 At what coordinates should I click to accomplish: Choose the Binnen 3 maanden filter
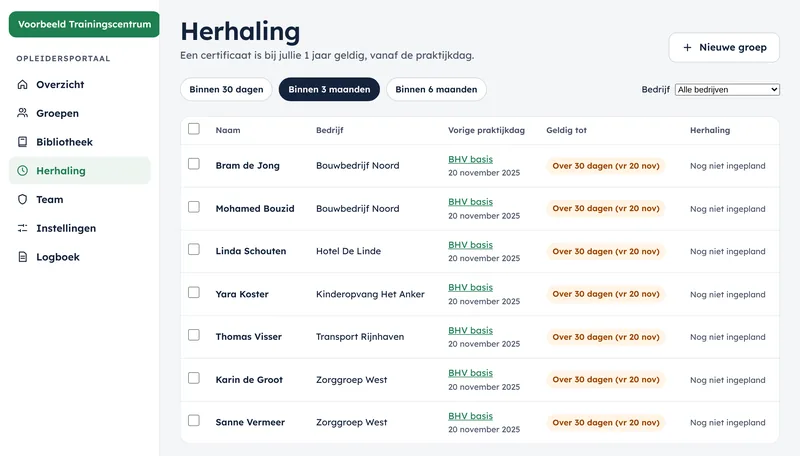click(x=329, y=89)
